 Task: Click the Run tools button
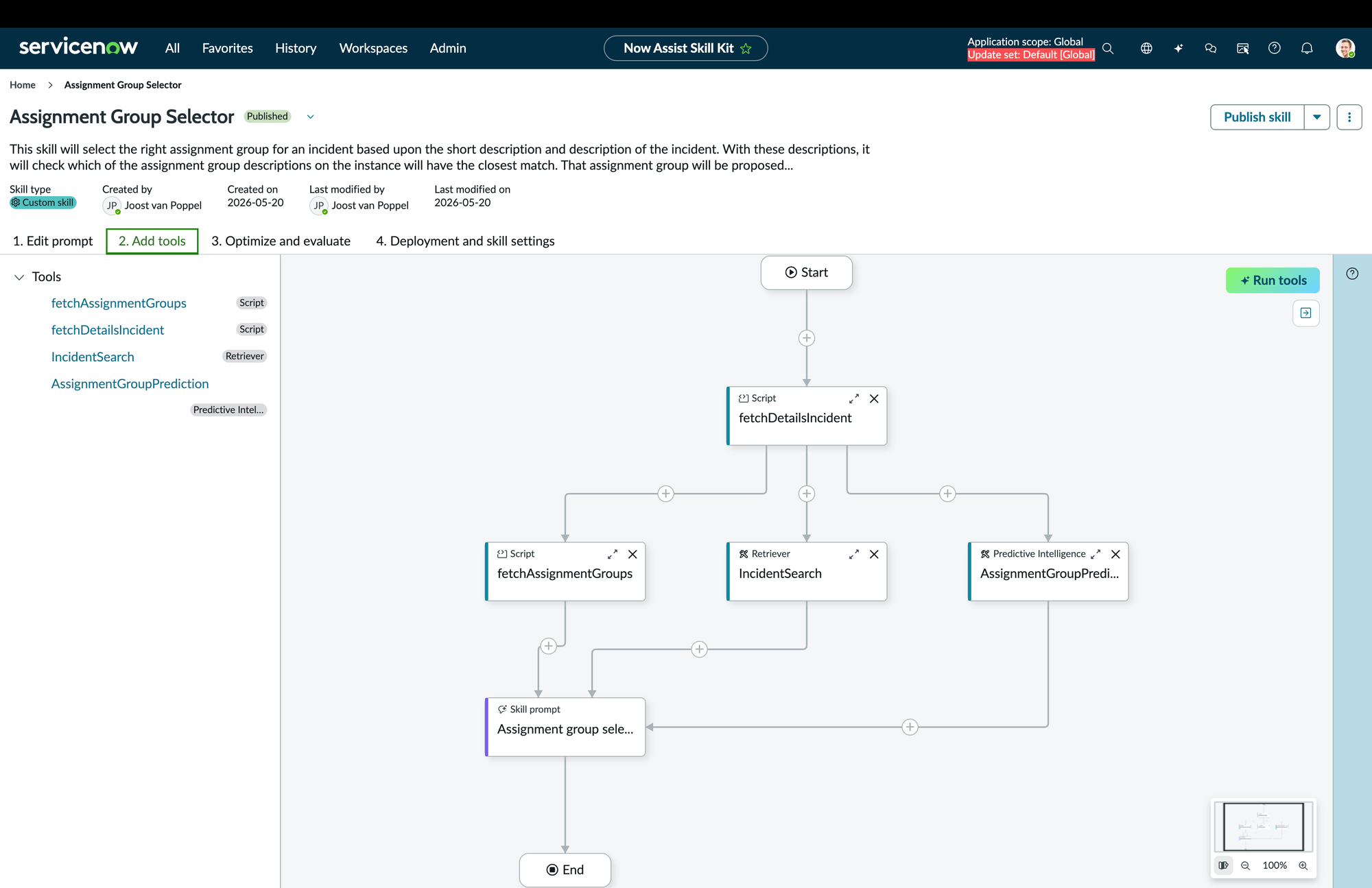[x=1273, y=280]
